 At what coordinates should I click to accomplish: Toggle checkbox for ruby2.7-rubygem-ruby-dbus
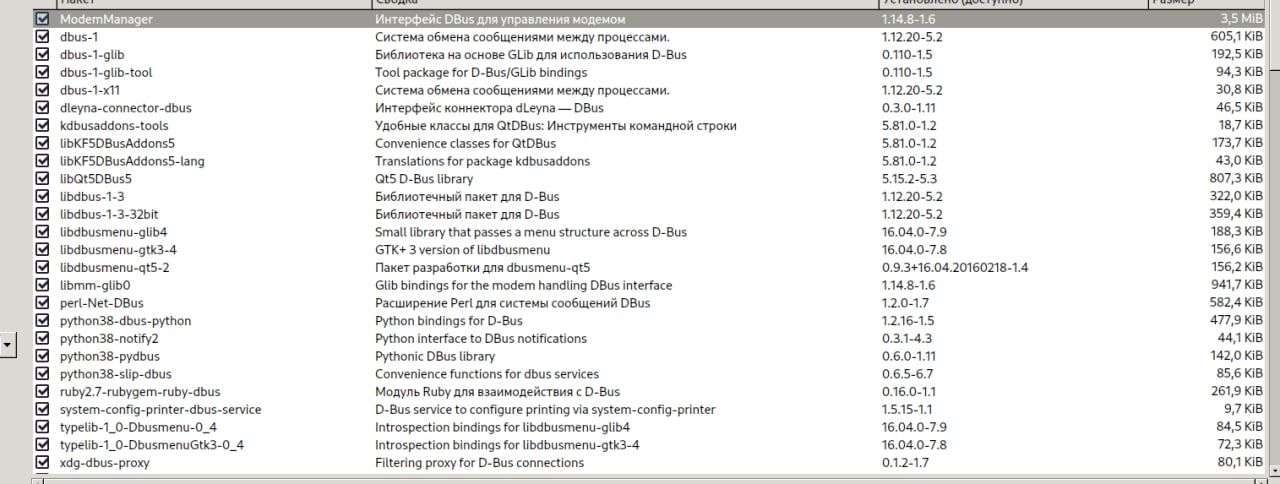(42, 392)
